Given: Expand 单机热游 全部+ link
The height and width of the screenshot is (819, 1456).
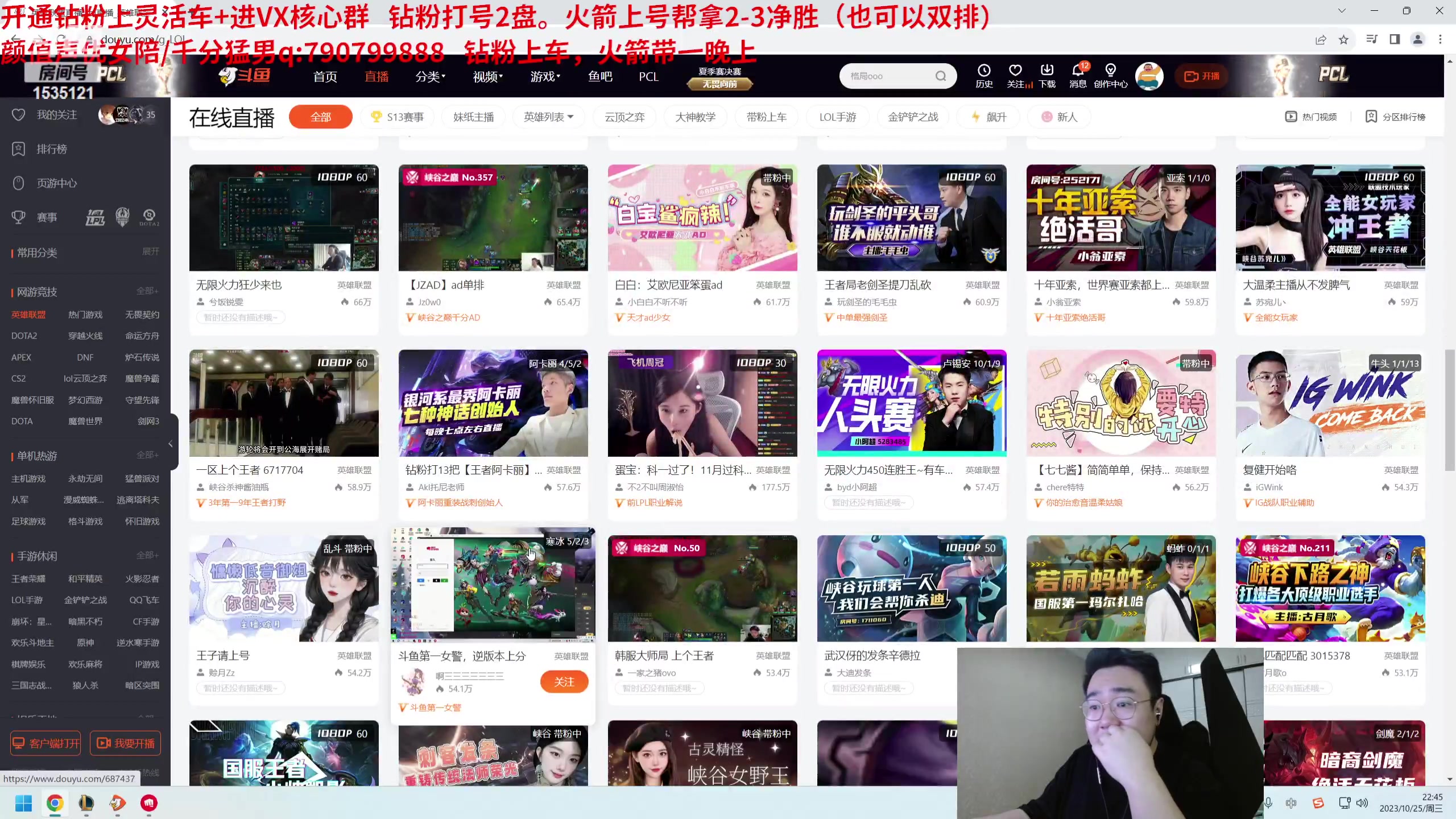Looking at the screenshot, I should 147,455.
